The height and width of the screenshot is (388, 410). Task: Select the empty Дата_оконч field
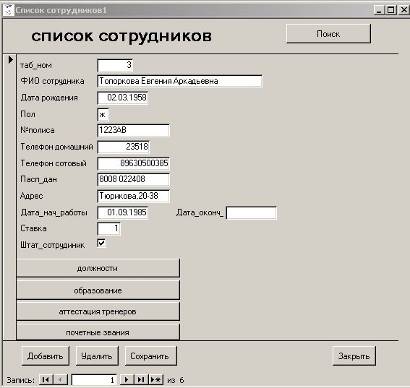coord(251,213)
